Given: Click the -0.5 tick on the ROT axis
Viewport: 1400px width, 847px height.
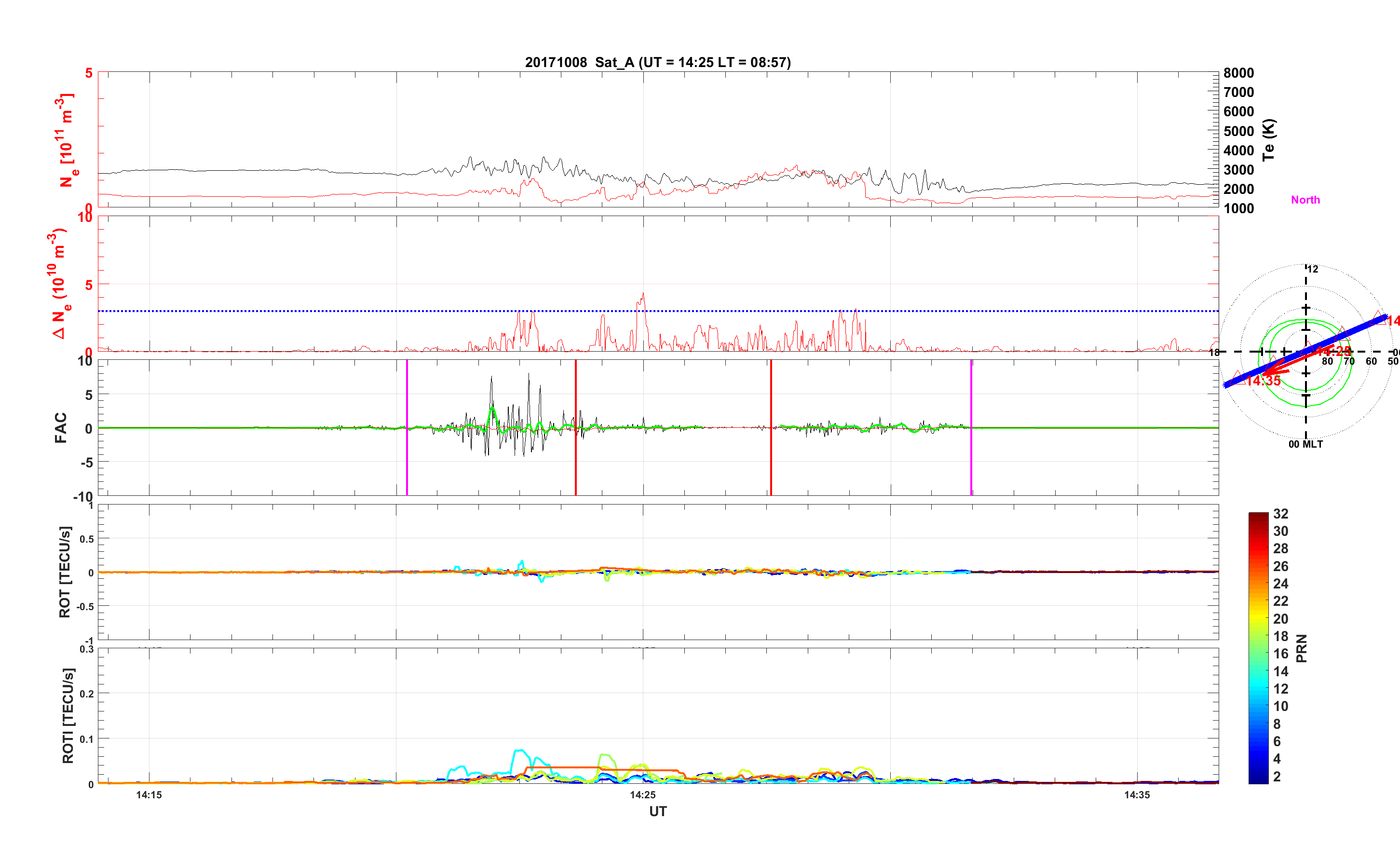Looking at the screenshot, I should tap(85, 606).
